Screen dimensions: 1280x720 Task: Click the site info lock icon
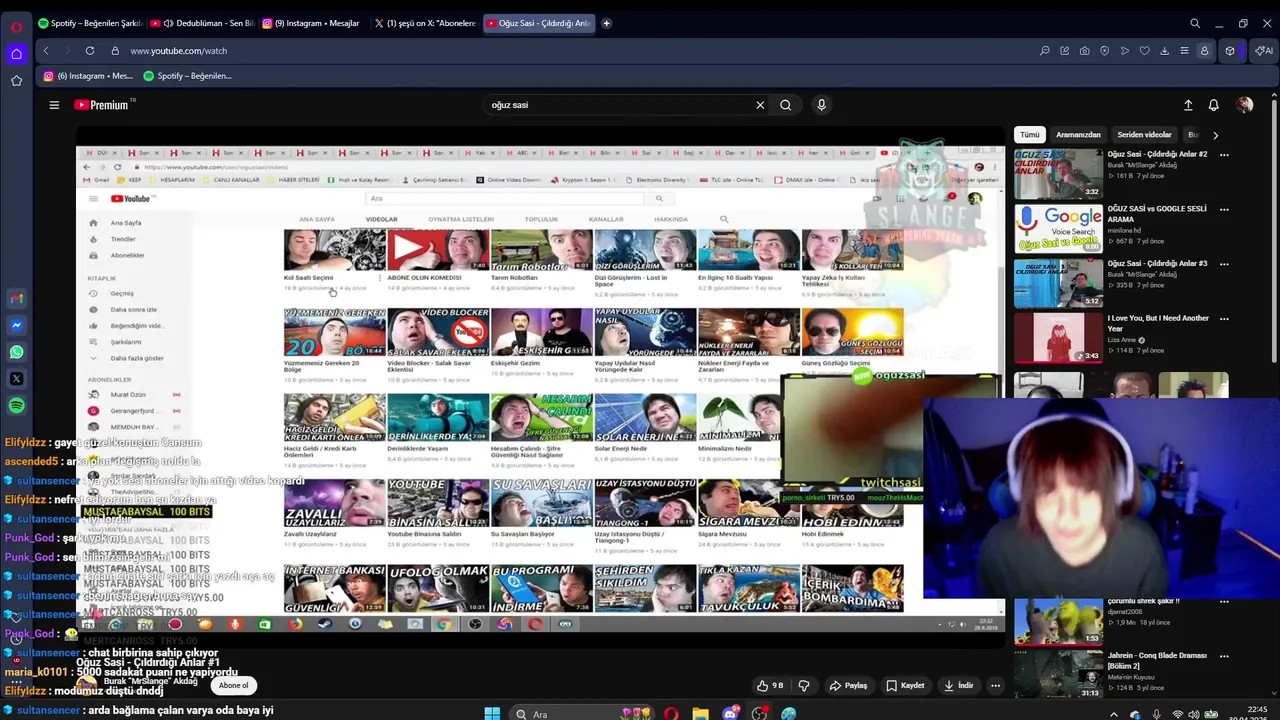click(115, 51)
